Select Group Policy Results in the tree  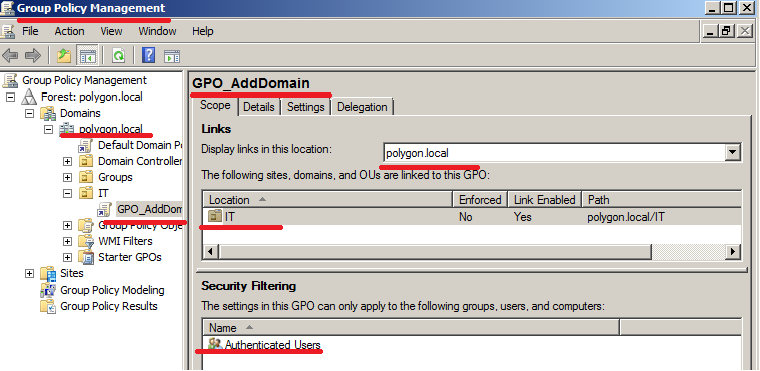pyautogui.click(x=109, y=306)
